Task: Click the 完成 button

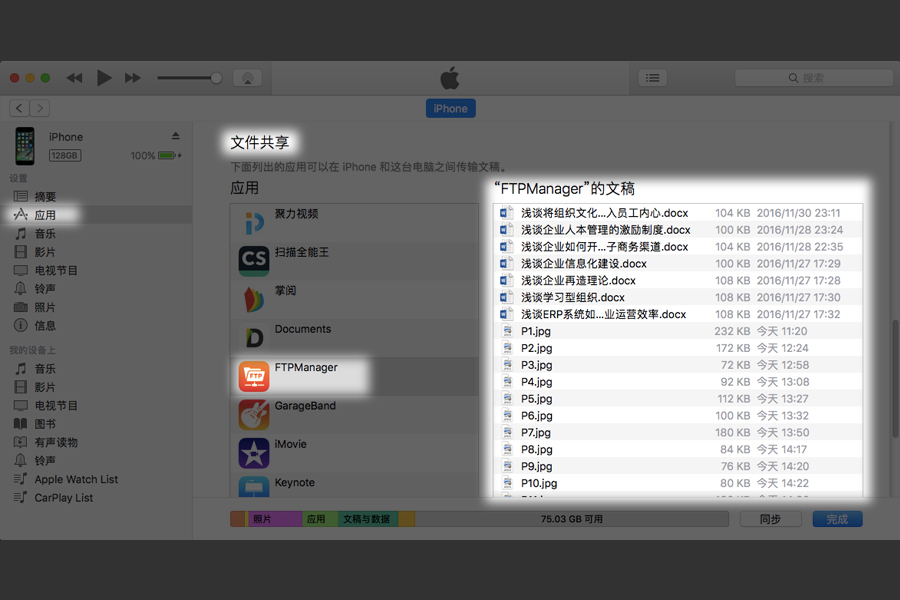Action: [x=837, y=518]
